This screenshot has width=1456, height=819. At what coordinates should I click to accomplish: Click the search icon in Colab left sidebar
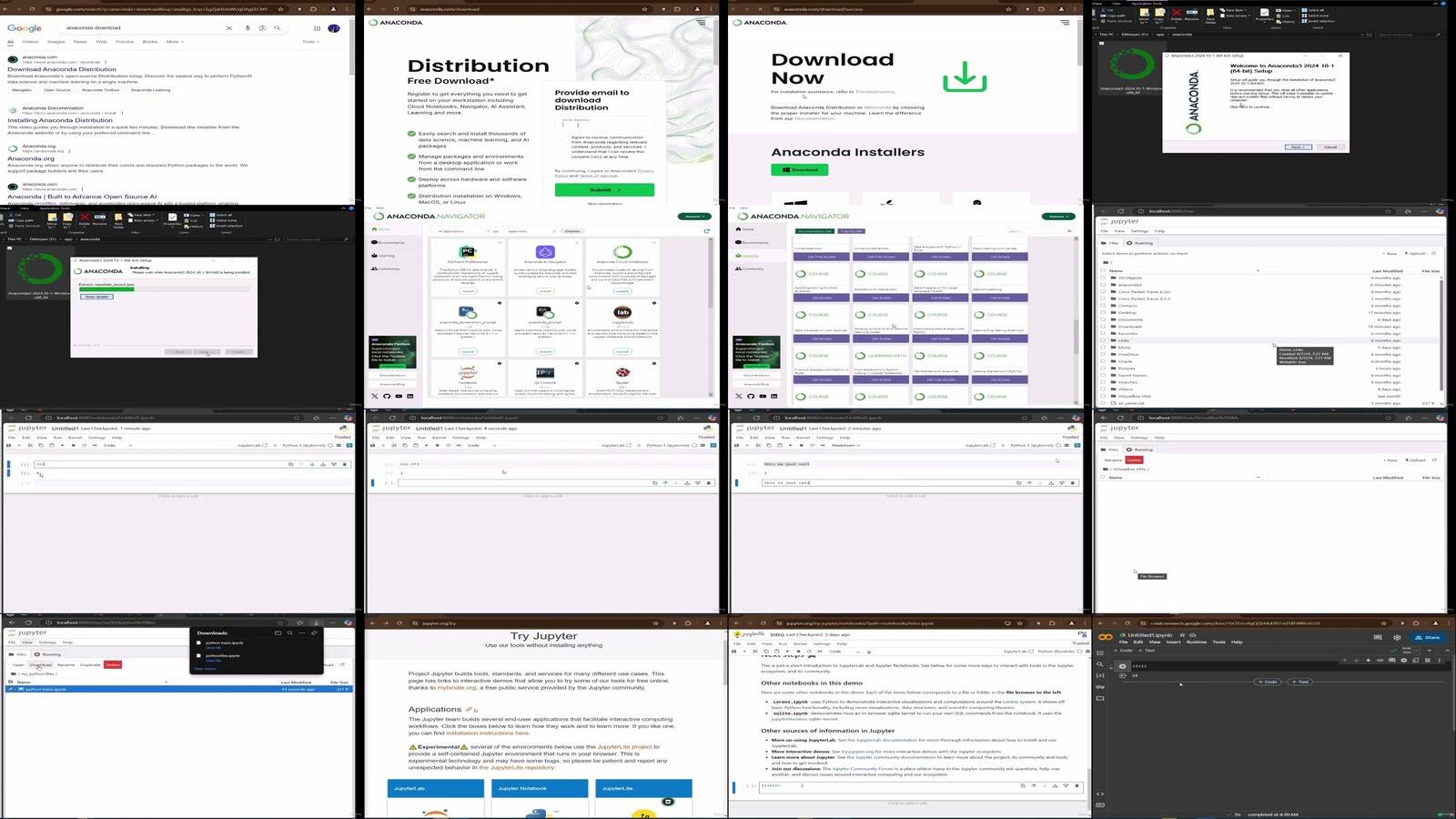[x=1100, y=664]
